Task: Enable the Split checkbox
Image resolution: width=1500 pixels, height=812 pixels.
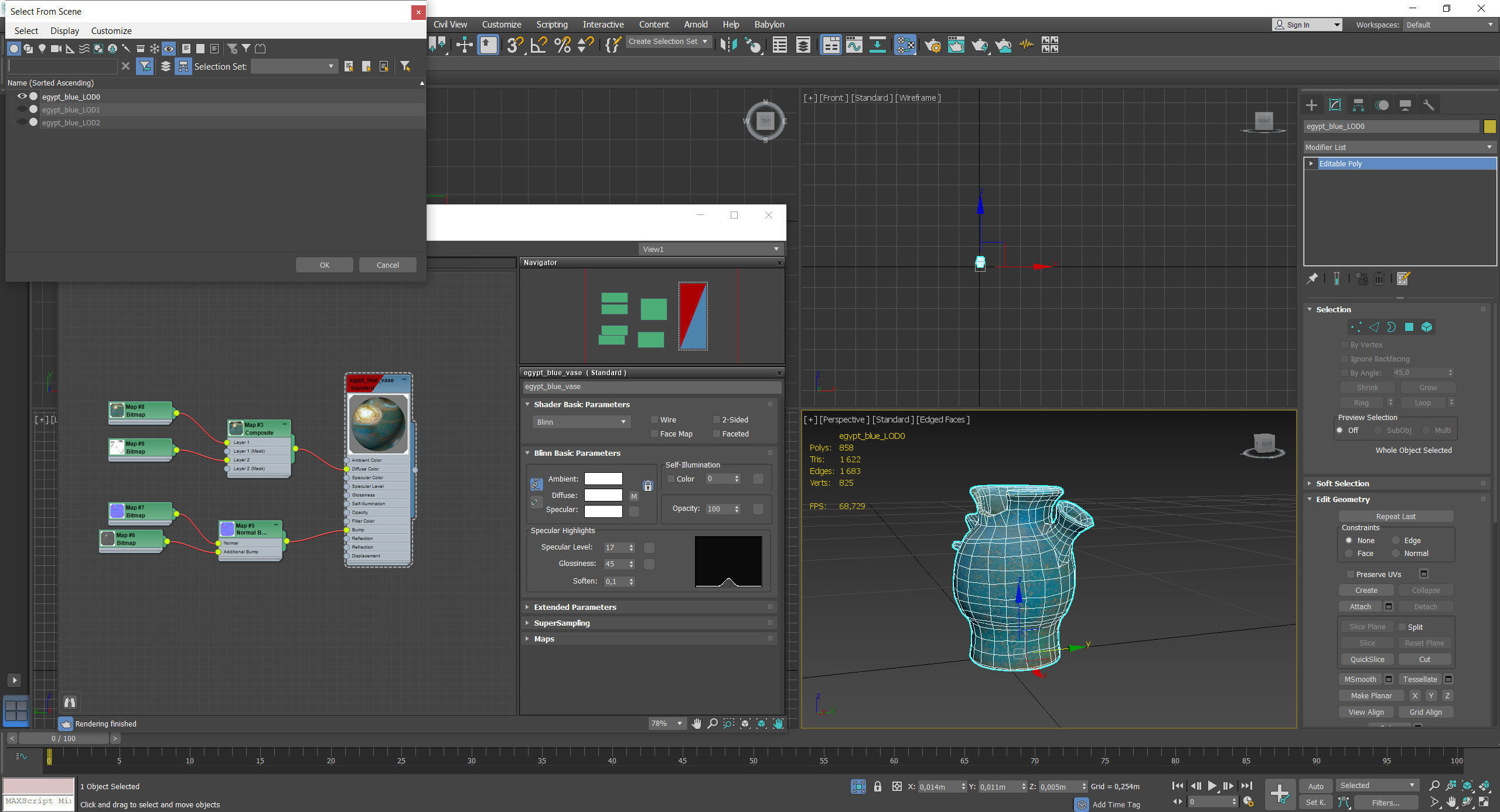Action: [x=1402, y=627]
